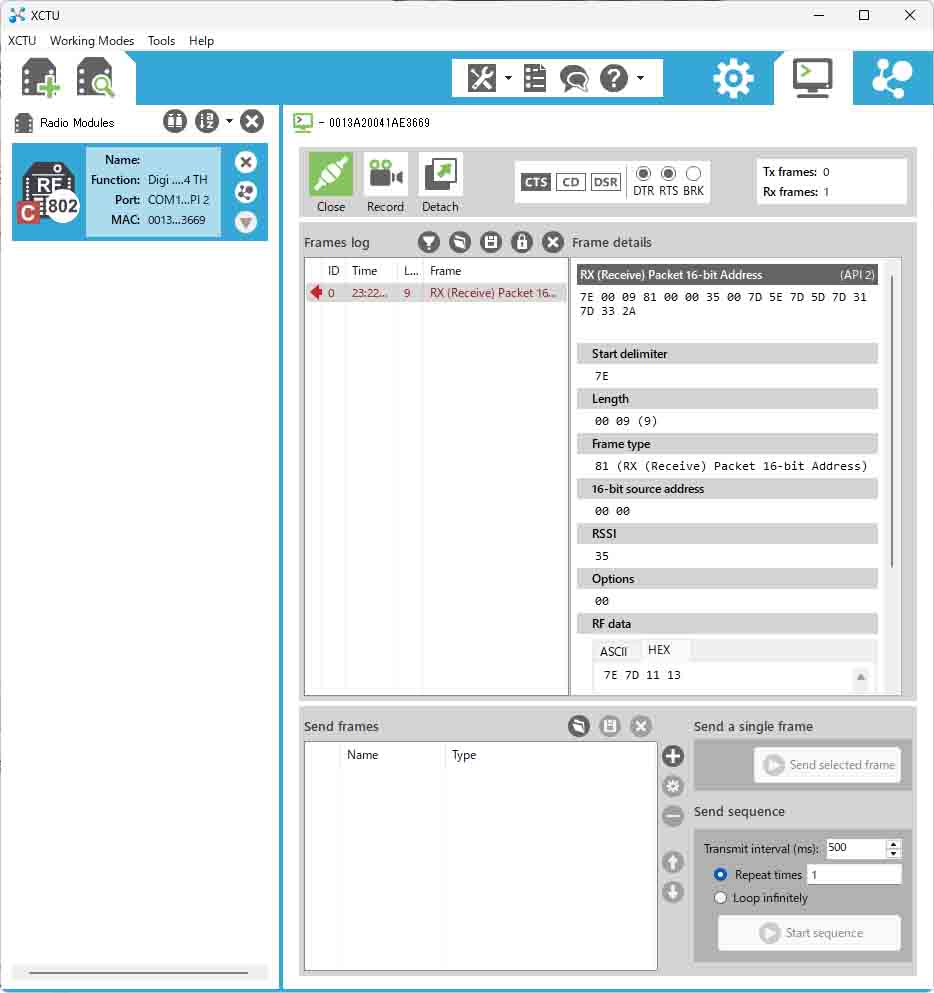Click the frame details vertical scrollbar

(x=892, y=421)
